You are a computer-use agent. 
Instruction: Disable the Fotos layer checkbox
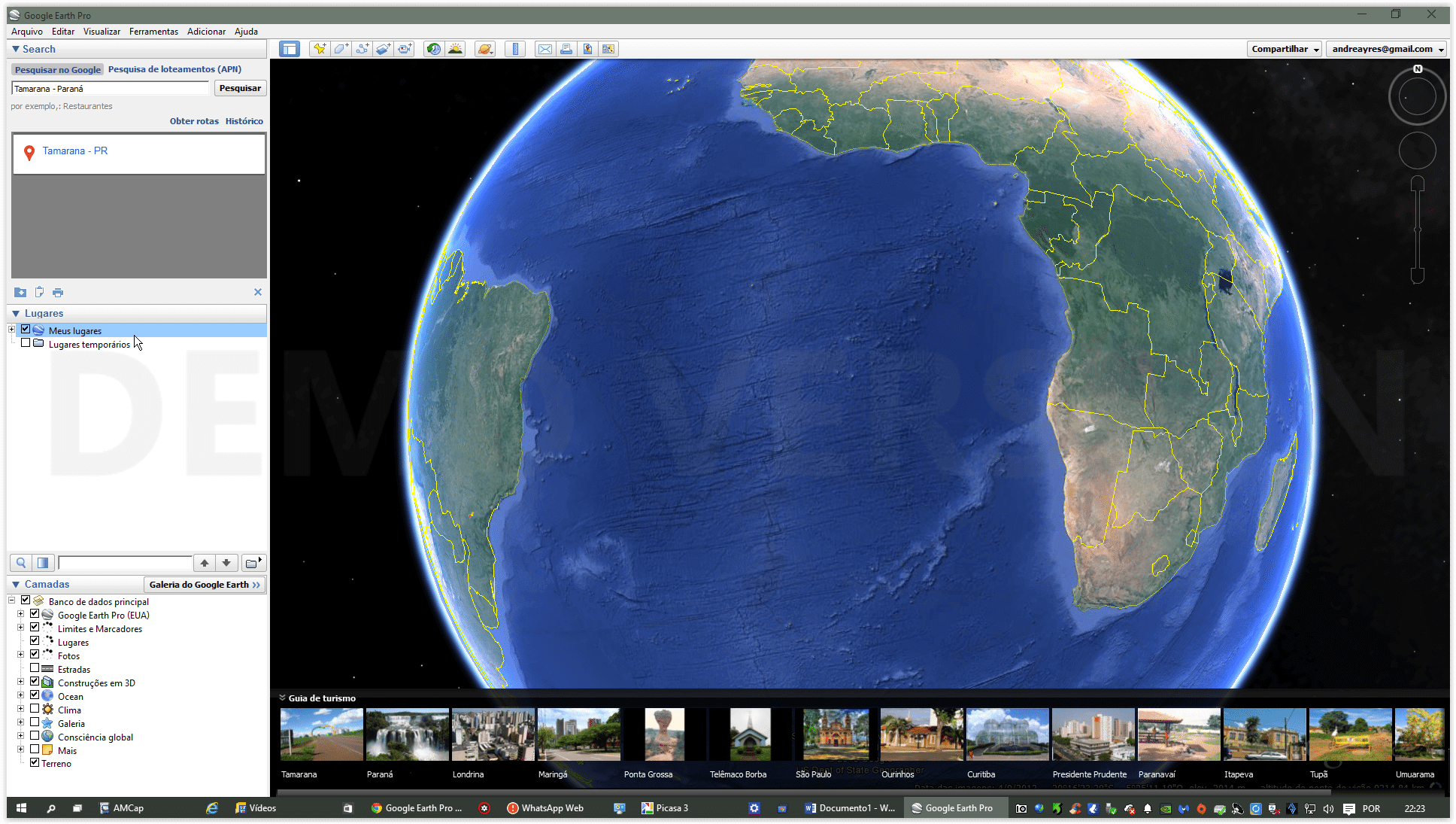click(x=35, y=655)
